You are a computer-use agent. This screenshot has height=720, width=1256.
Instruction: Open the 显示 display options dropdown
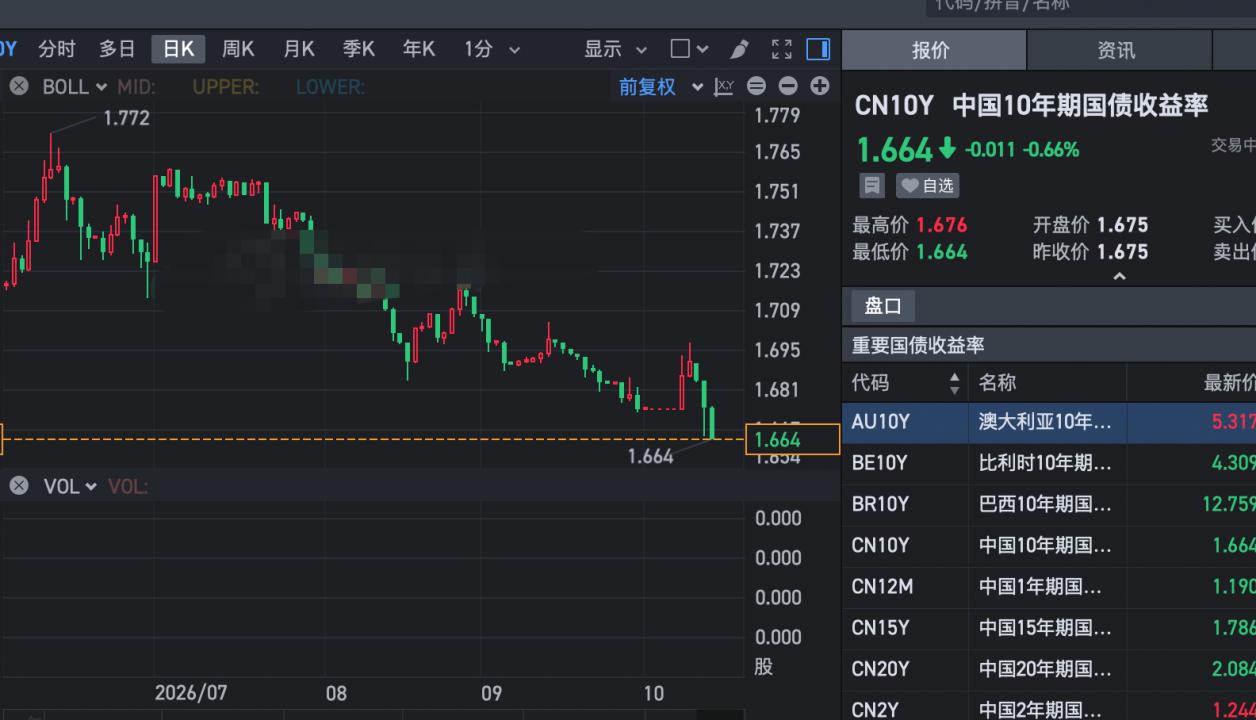click(x=615, y=49)
